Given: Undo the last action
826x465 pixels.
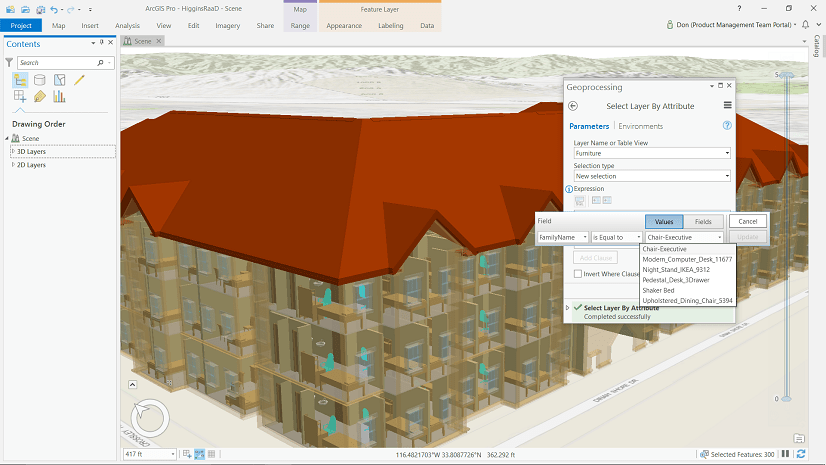Looking at the screenshot, I should click(54, 9).
